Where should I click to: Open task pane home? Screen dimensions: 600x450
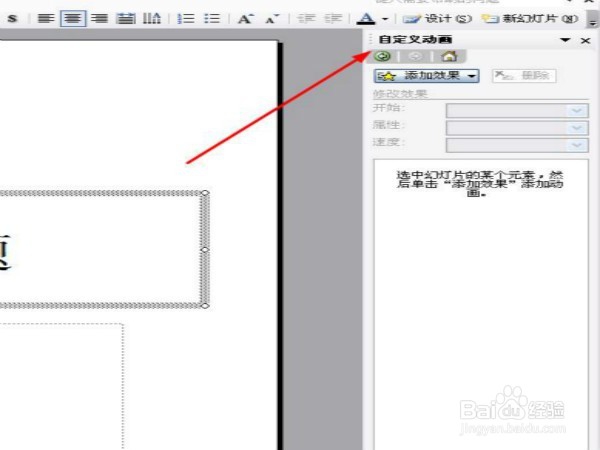(449, 57)
